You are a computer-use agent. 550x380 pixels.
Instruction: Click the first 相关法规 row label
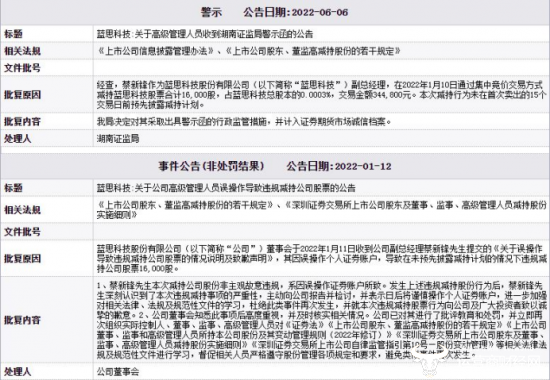[22, 51]
